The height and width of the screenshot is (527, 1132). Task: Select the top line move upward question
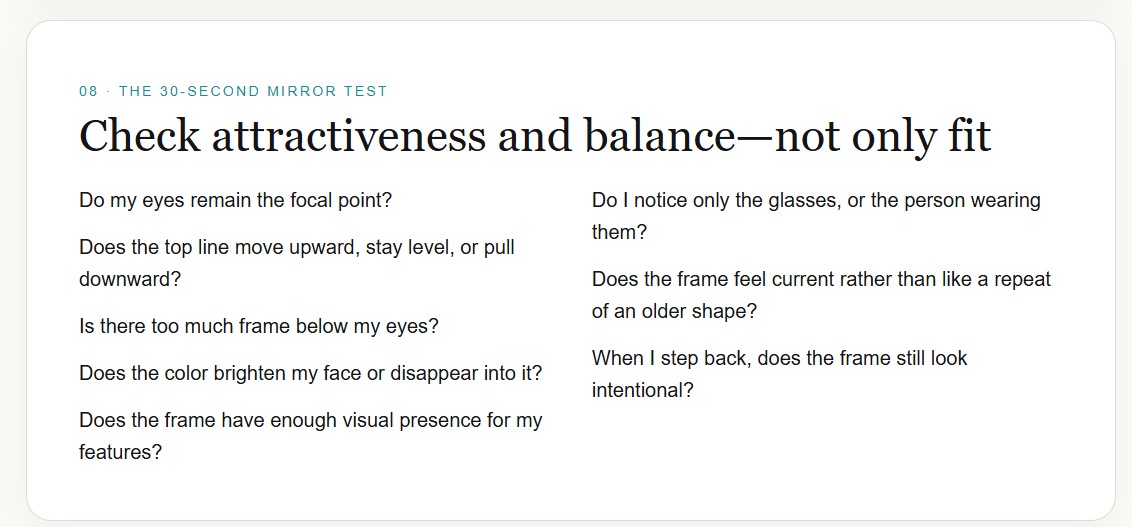[x=297, y=263]
